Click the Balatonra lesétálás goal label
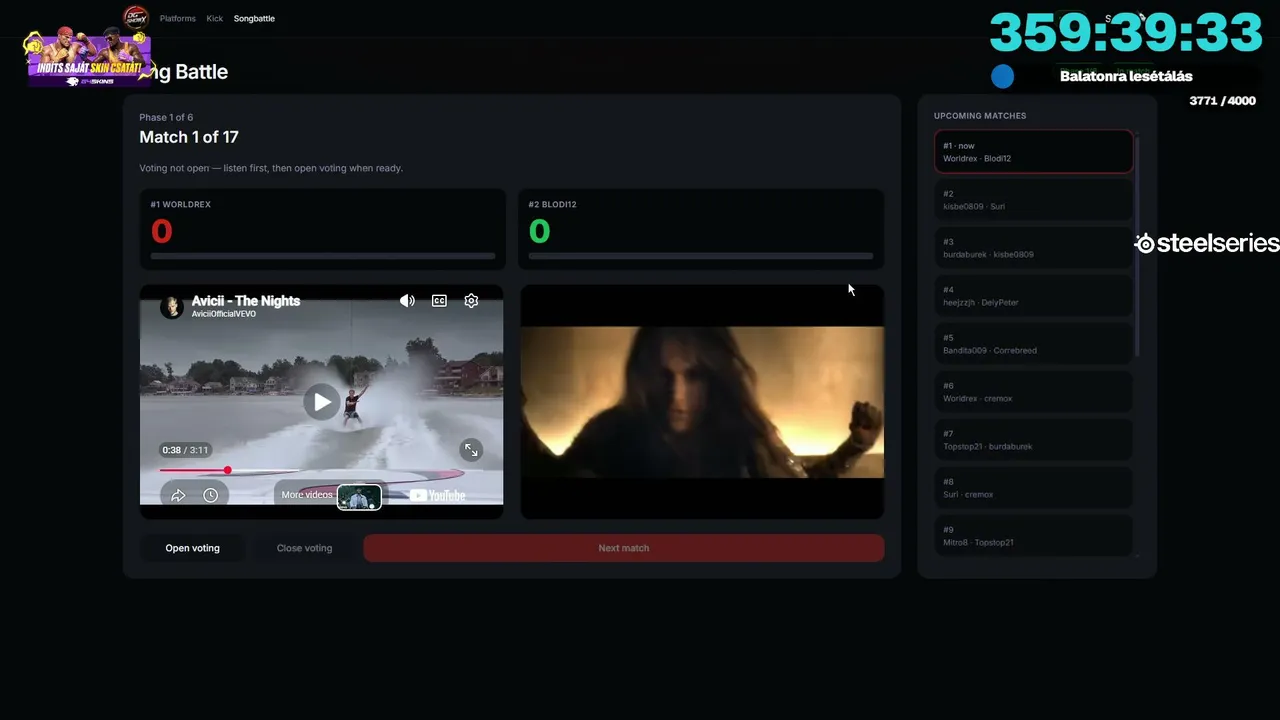The image size is (1280, 720). pos(1126,76)
